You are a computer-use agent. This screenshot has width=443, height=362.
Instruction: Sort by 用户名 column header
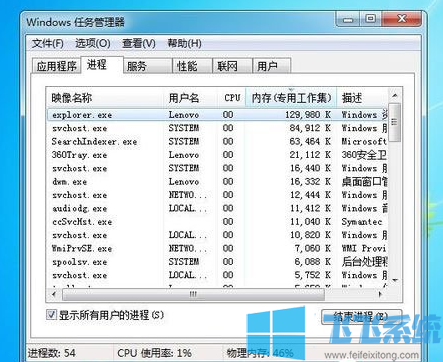pos(191,98)
